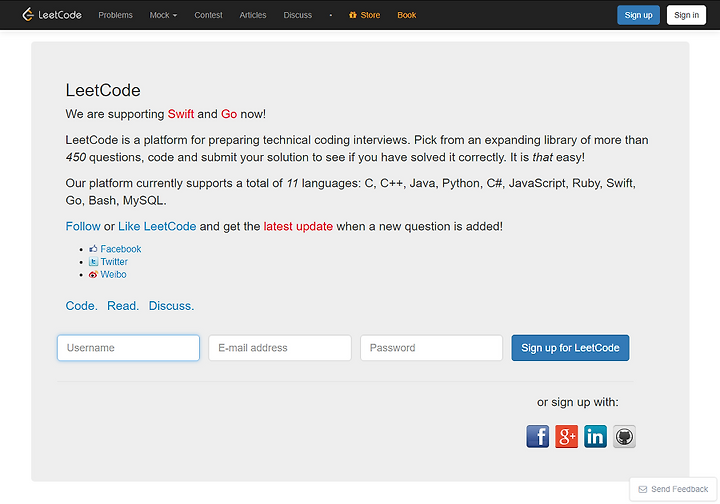The image size is (720, 504).
Task: Follow the Twitter link
Action: [114, 262]
